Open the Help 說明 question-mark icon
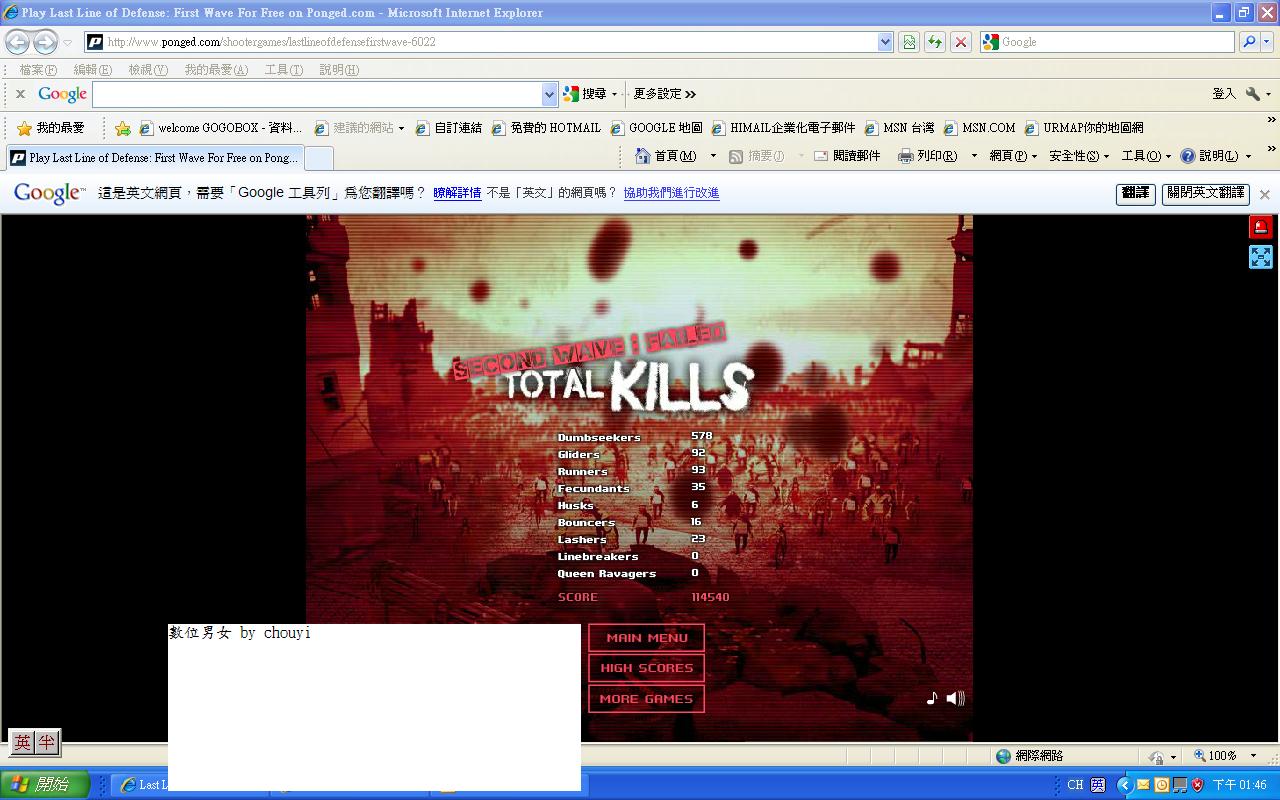Viewport: 1280px width, 800px height. 1188,156
